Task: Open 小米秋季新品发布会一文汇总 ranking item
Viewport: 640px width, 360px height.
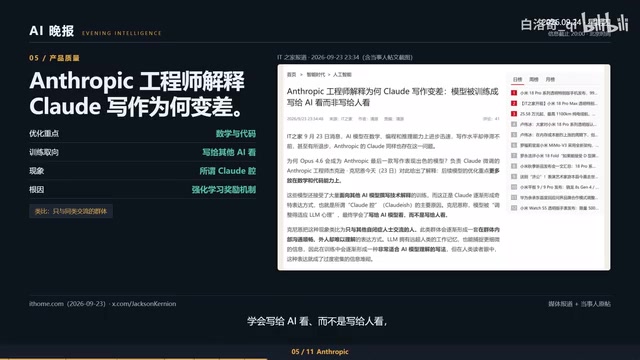Action: pyautogui.click(x=559, y=166)
